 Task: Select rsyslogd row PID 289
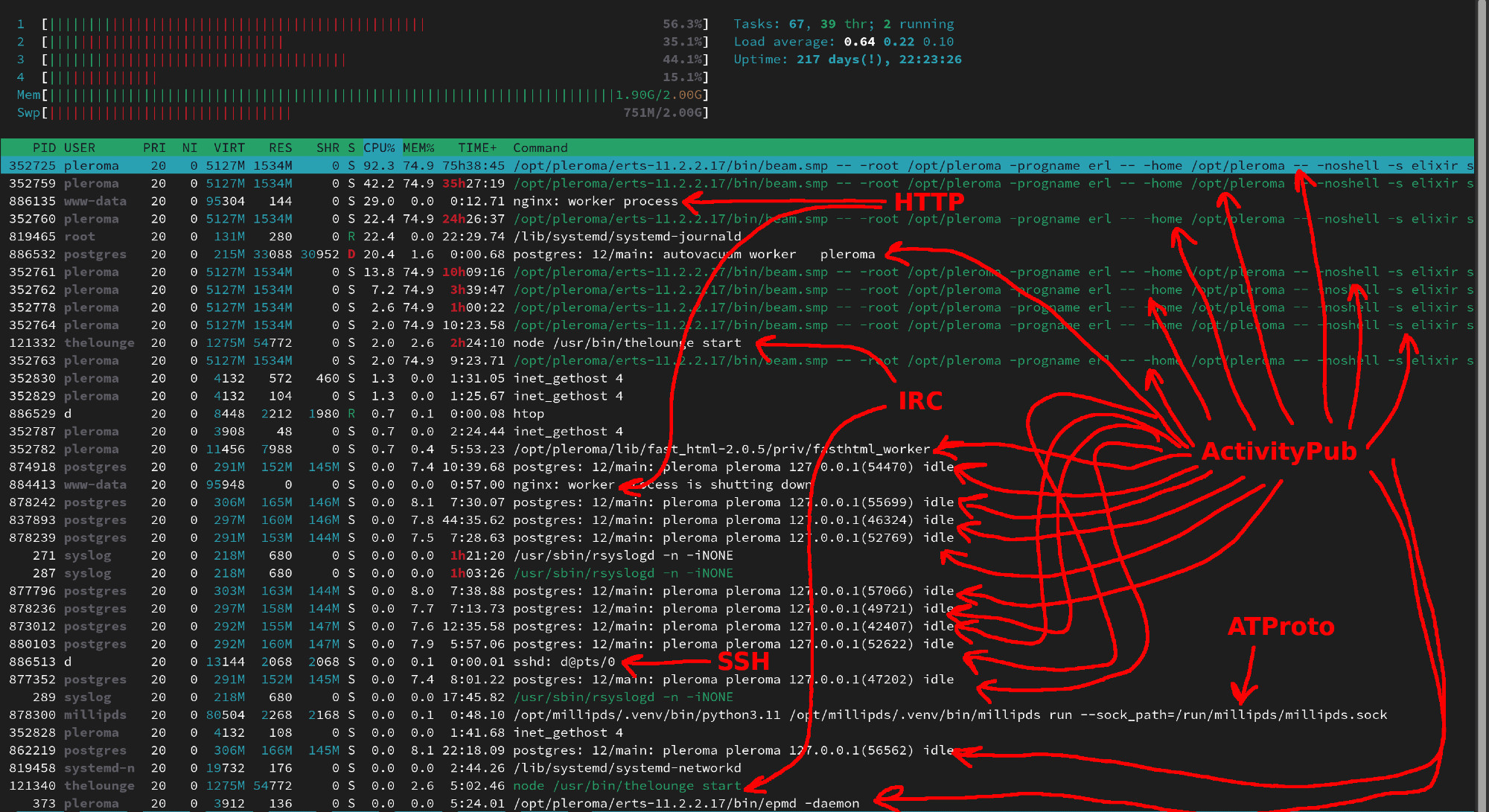coord(737,697)
